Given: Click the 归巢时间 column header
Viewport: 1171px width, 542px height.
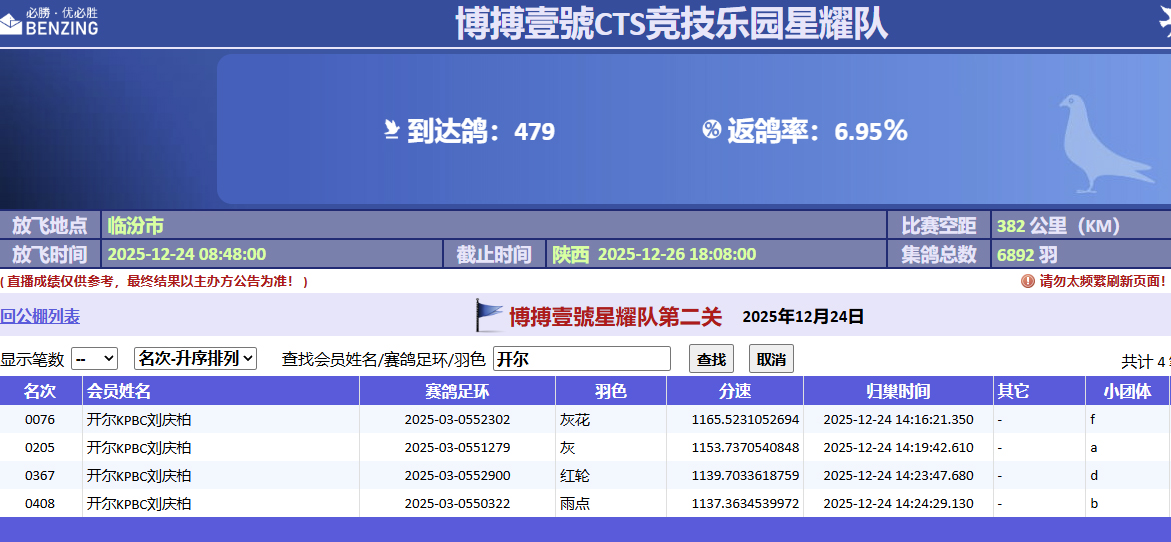Looking at the screenshot, I should [x=898, y=391].
